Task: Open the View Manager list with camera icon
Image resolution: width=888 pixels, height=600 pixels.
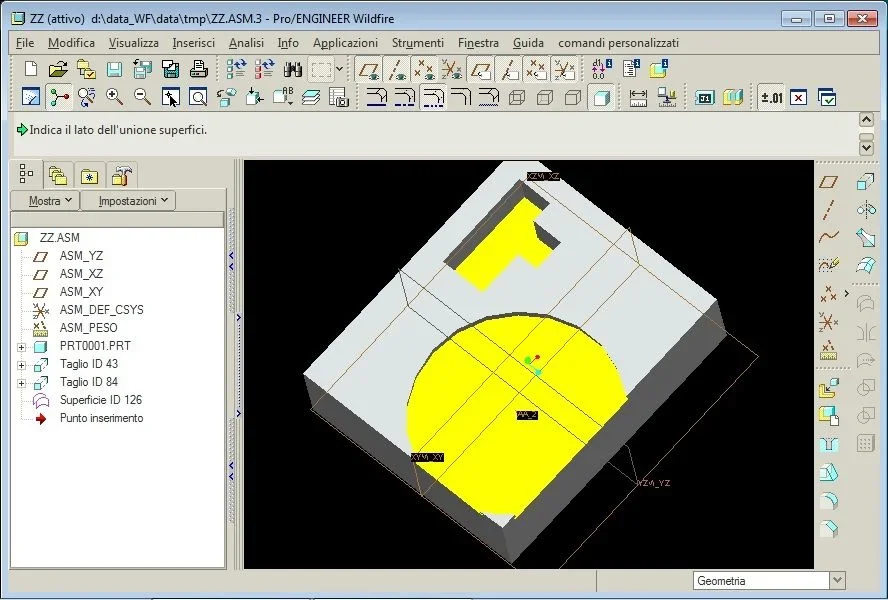Action: click(339, 97)
